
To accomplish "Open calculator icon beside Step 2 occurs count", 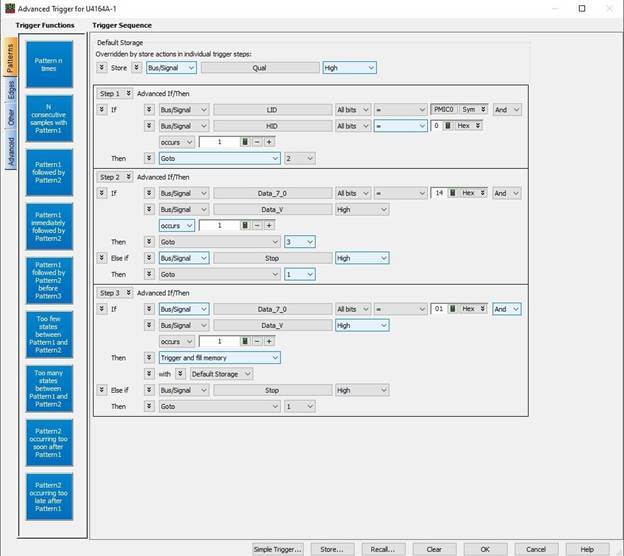I will pos(245,225).
